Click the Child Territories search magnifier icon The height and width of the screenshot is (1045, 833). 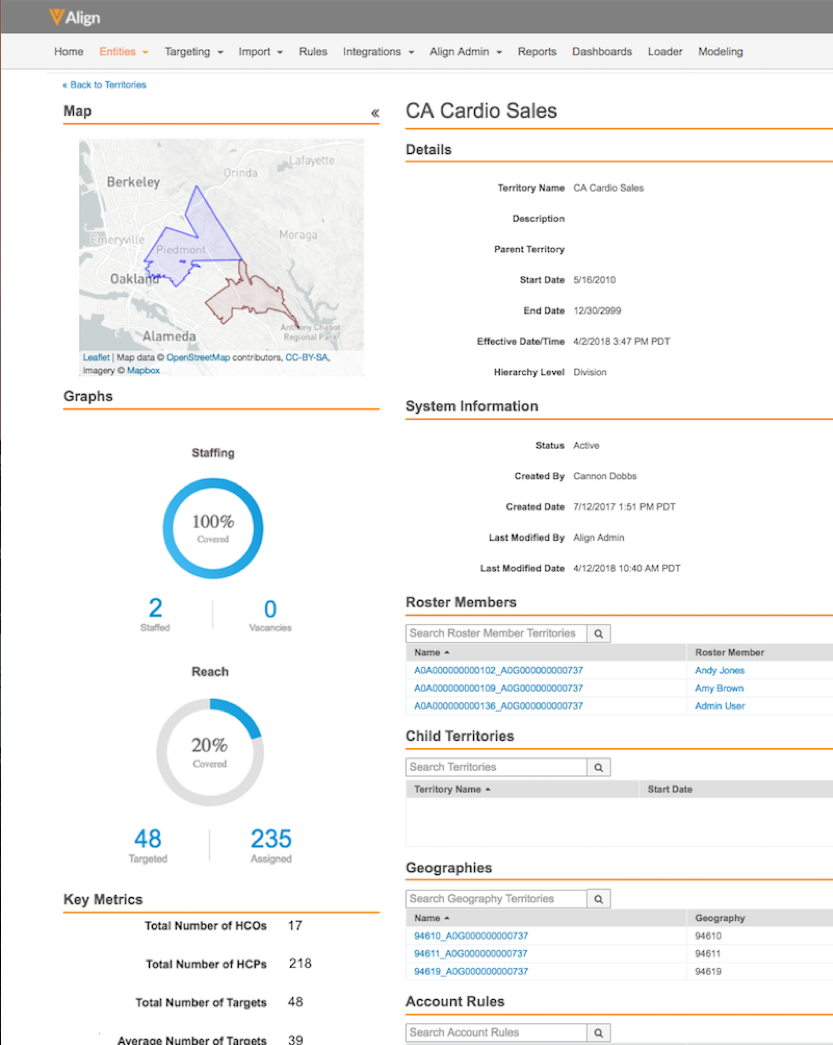click(x=598, y=768)
